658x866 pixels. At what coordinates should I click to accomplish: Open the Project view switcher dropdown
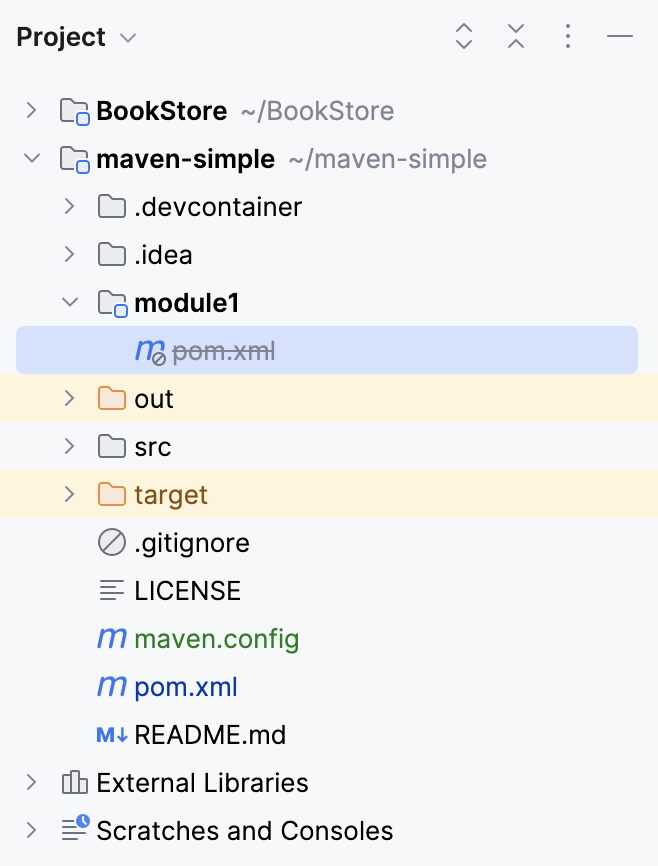[x=128, y=38]
